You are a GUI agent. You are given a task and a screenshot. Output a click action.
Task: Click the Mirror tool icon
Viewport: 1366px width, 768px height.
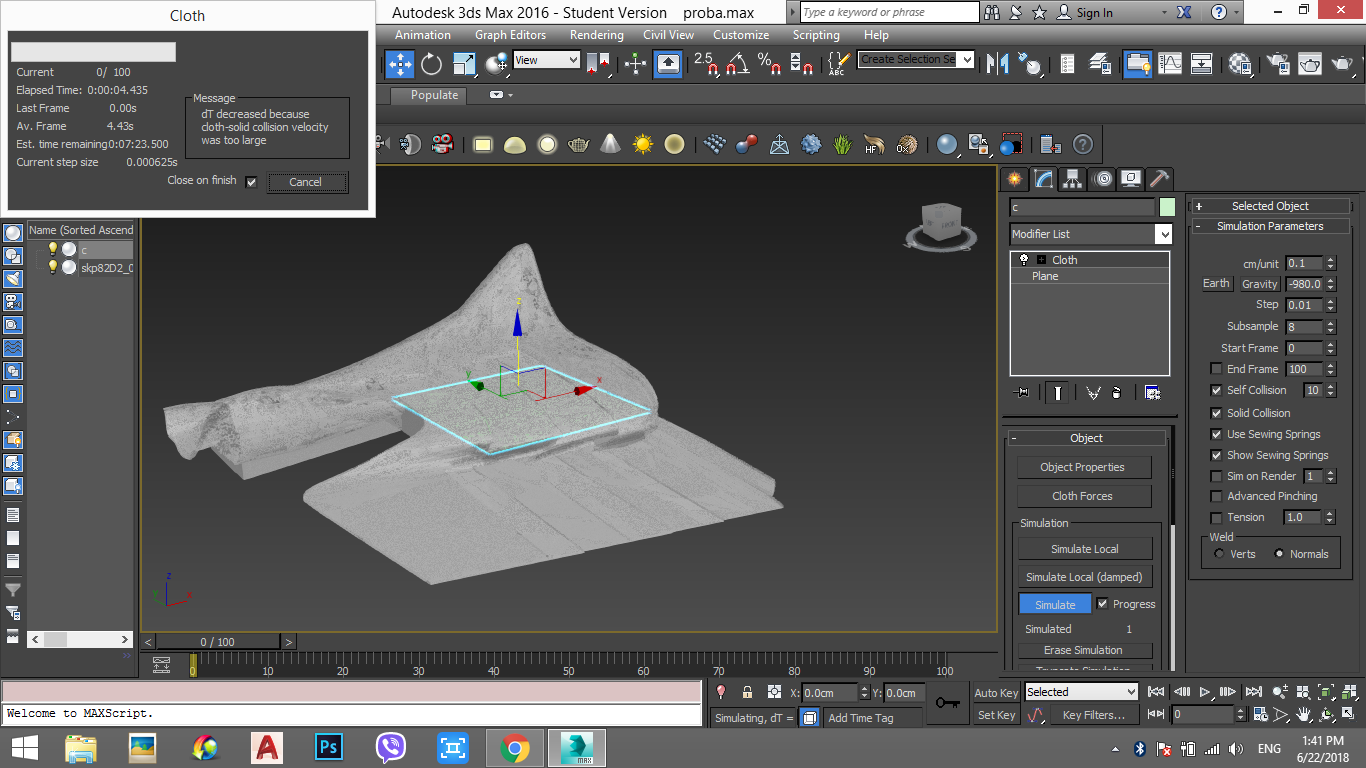click(997, 64)
